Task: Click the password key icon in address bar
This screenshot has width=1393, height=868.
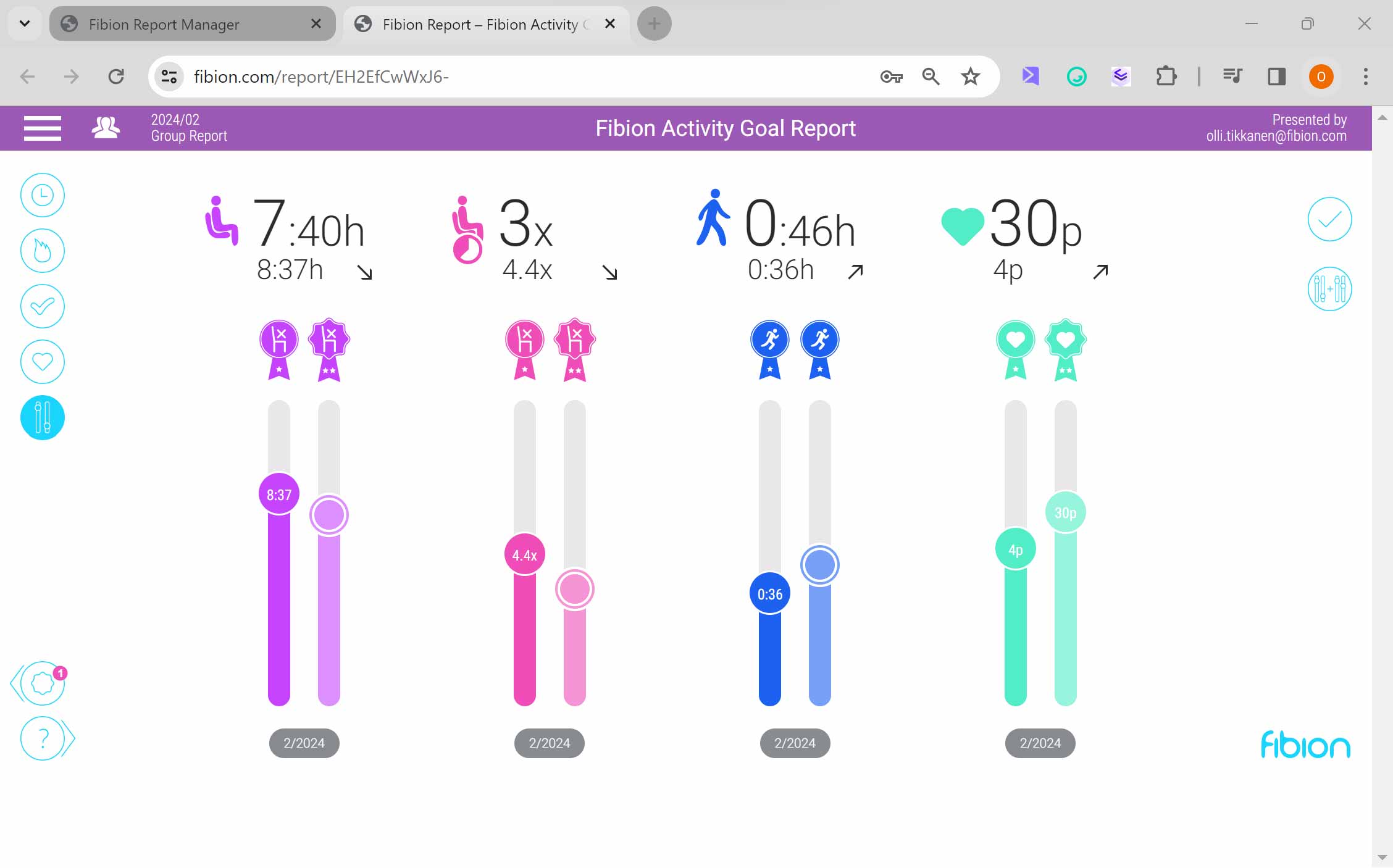Action: click(891, 77)
